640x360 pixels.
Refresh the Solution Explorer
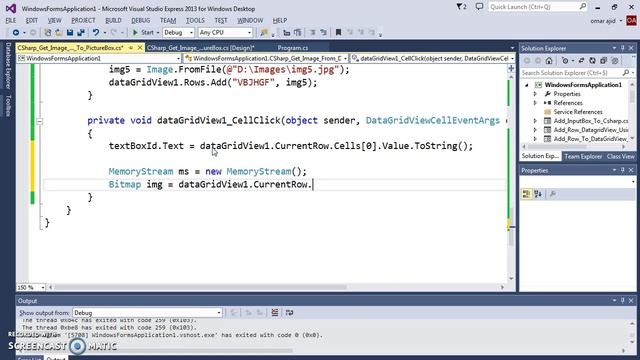tap(592, 60)
